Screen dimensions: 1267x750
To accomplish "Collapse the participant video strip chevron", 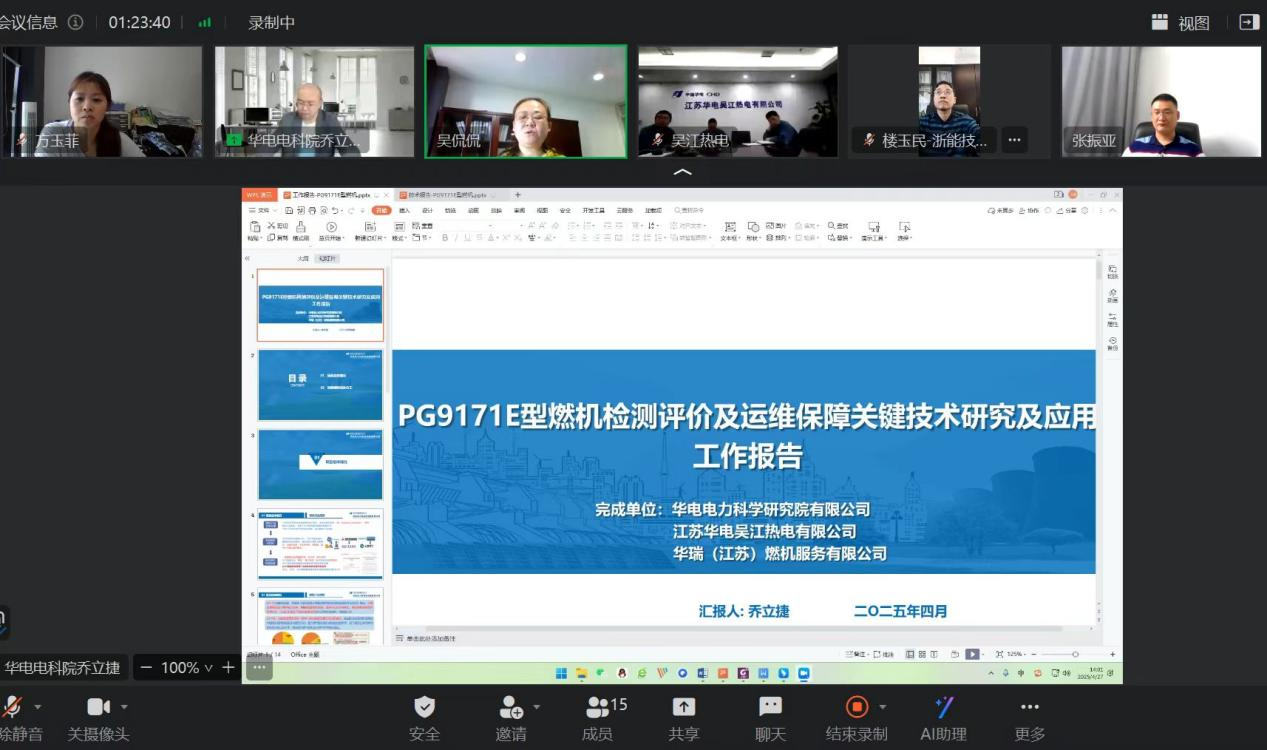I will pos(683,172).
